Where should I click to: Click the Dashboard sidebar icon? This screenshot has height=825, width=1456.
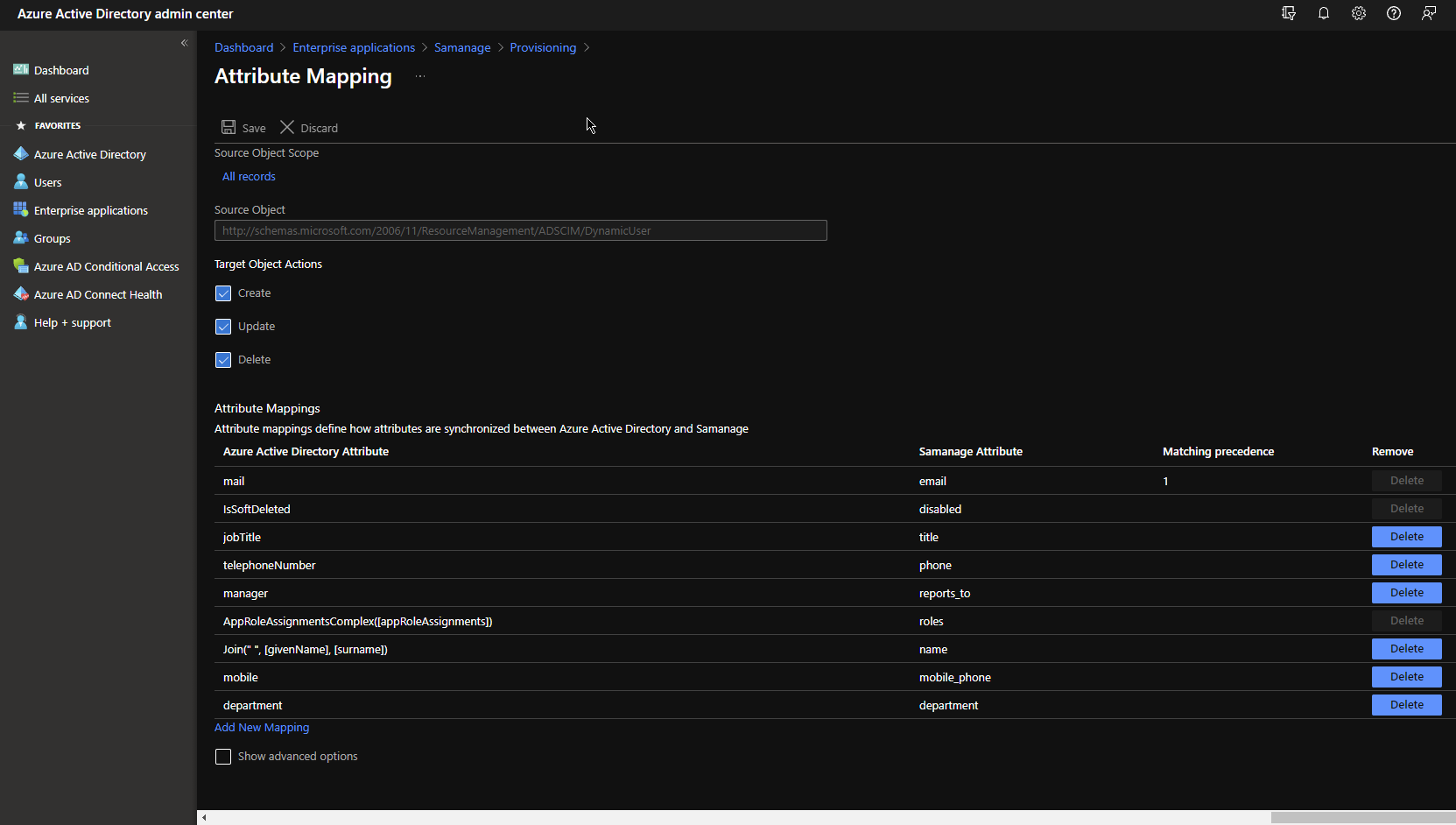point(21,70)
